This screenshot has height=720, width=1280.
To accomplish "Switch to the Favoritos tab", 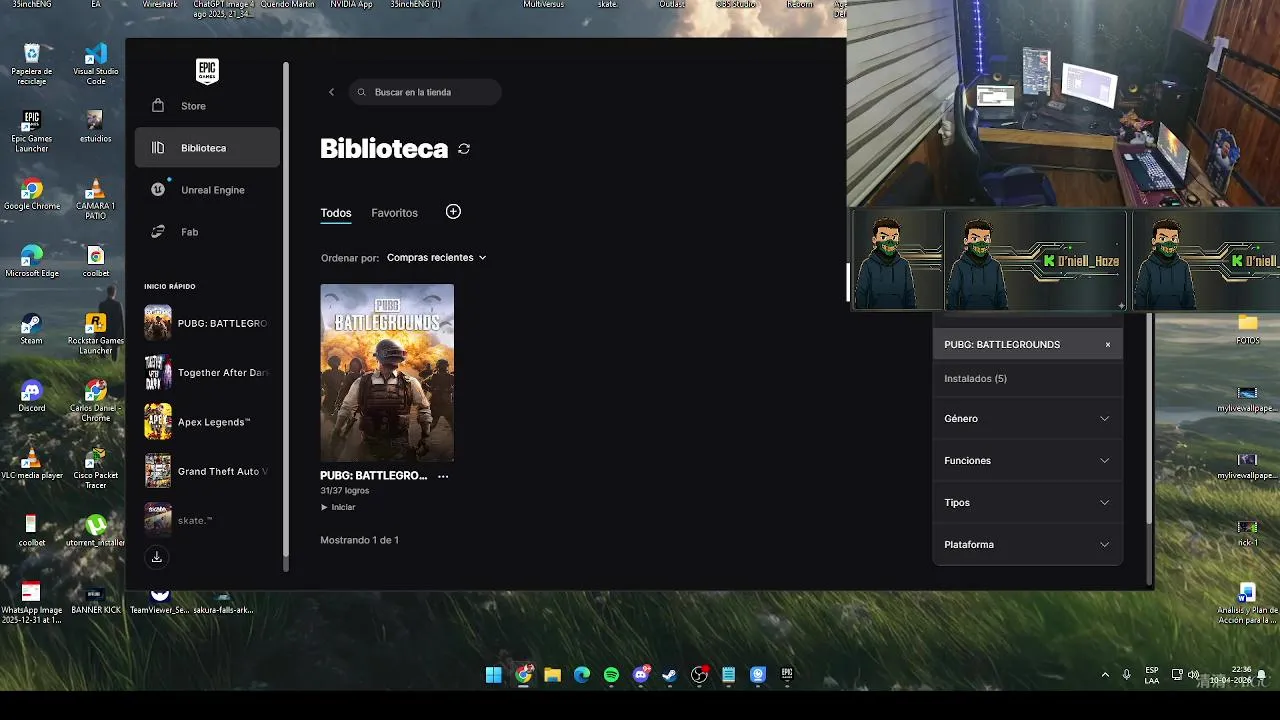I will (x=394, y=213).
